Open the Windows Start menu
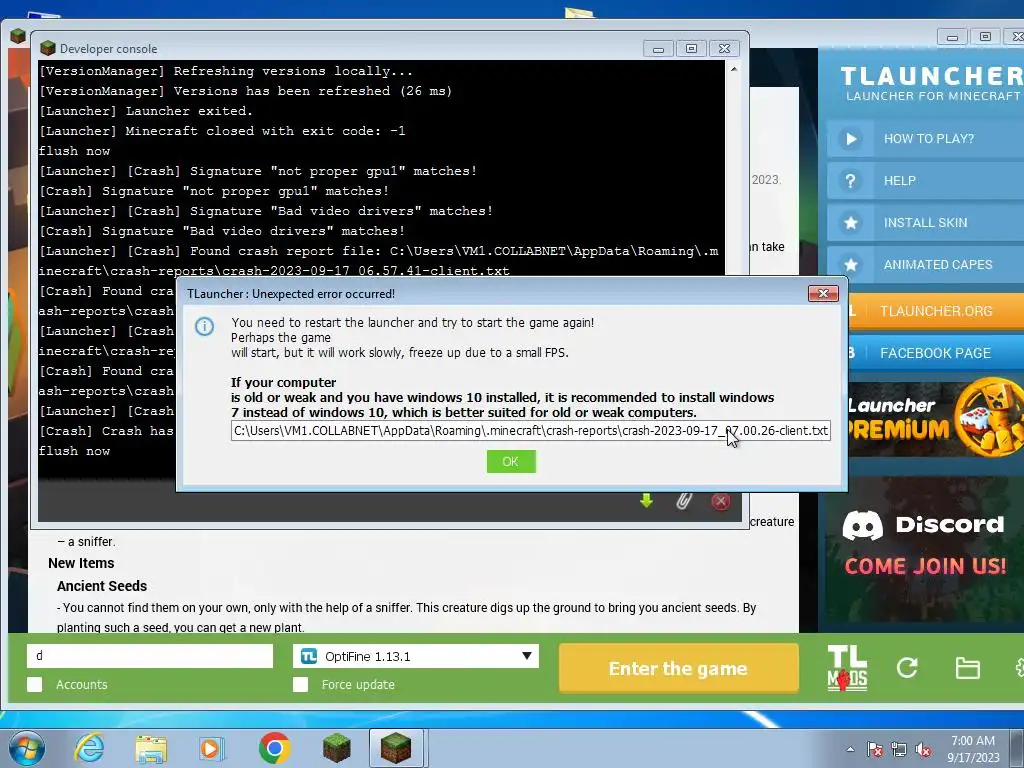The width and height of the screenshot is (1024, 768). [27, 748]
